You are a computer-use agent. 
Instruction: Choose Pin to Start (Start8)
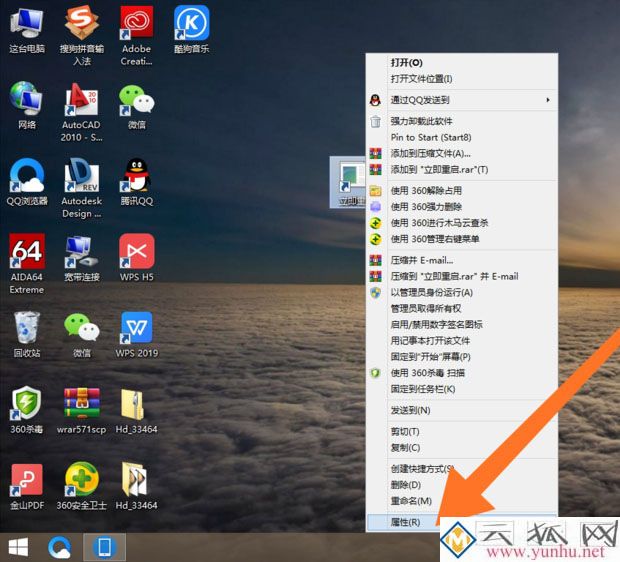click(462, 137)
